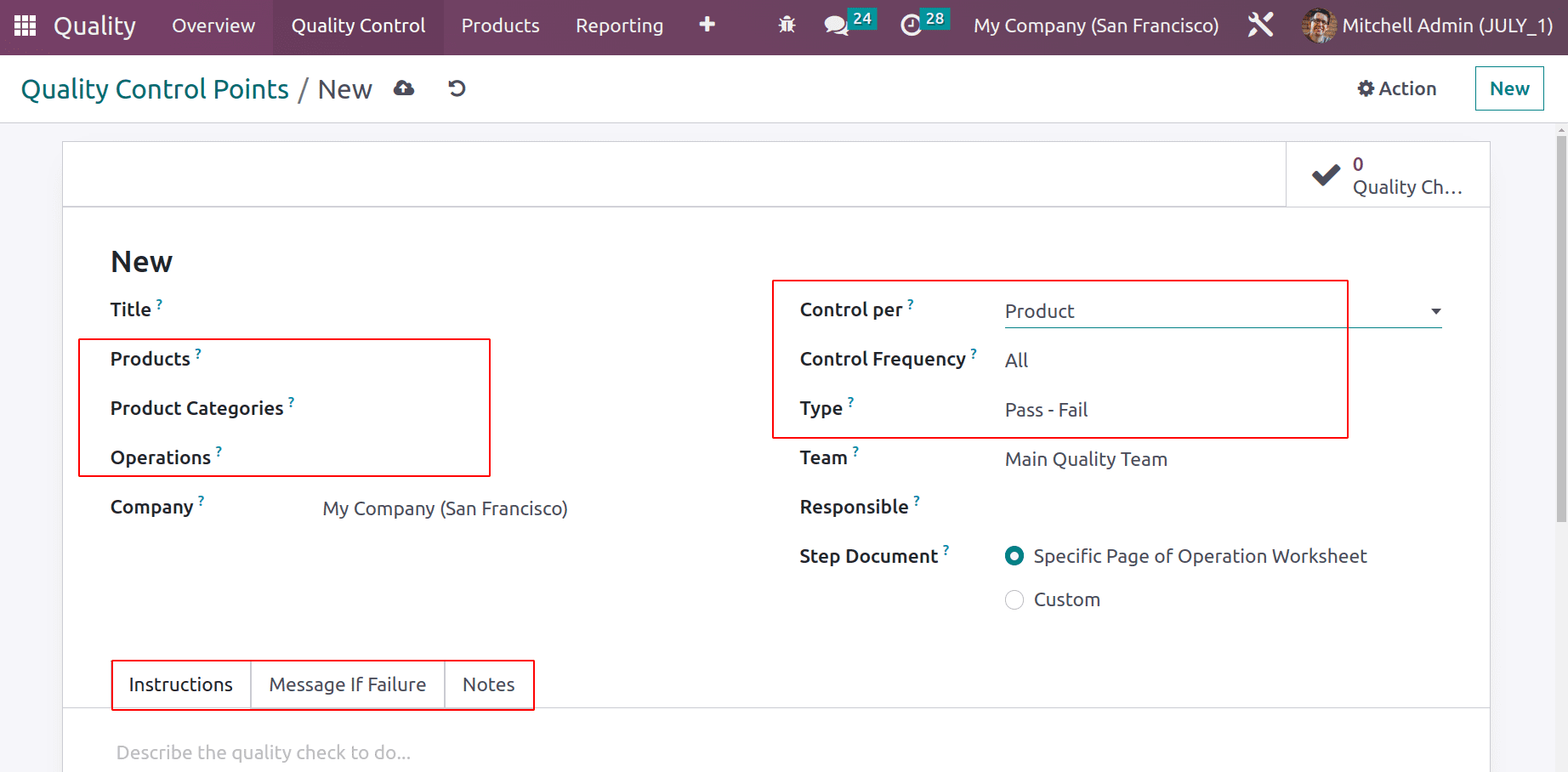Discard changes with the undo icon

(x=457, y=89)
